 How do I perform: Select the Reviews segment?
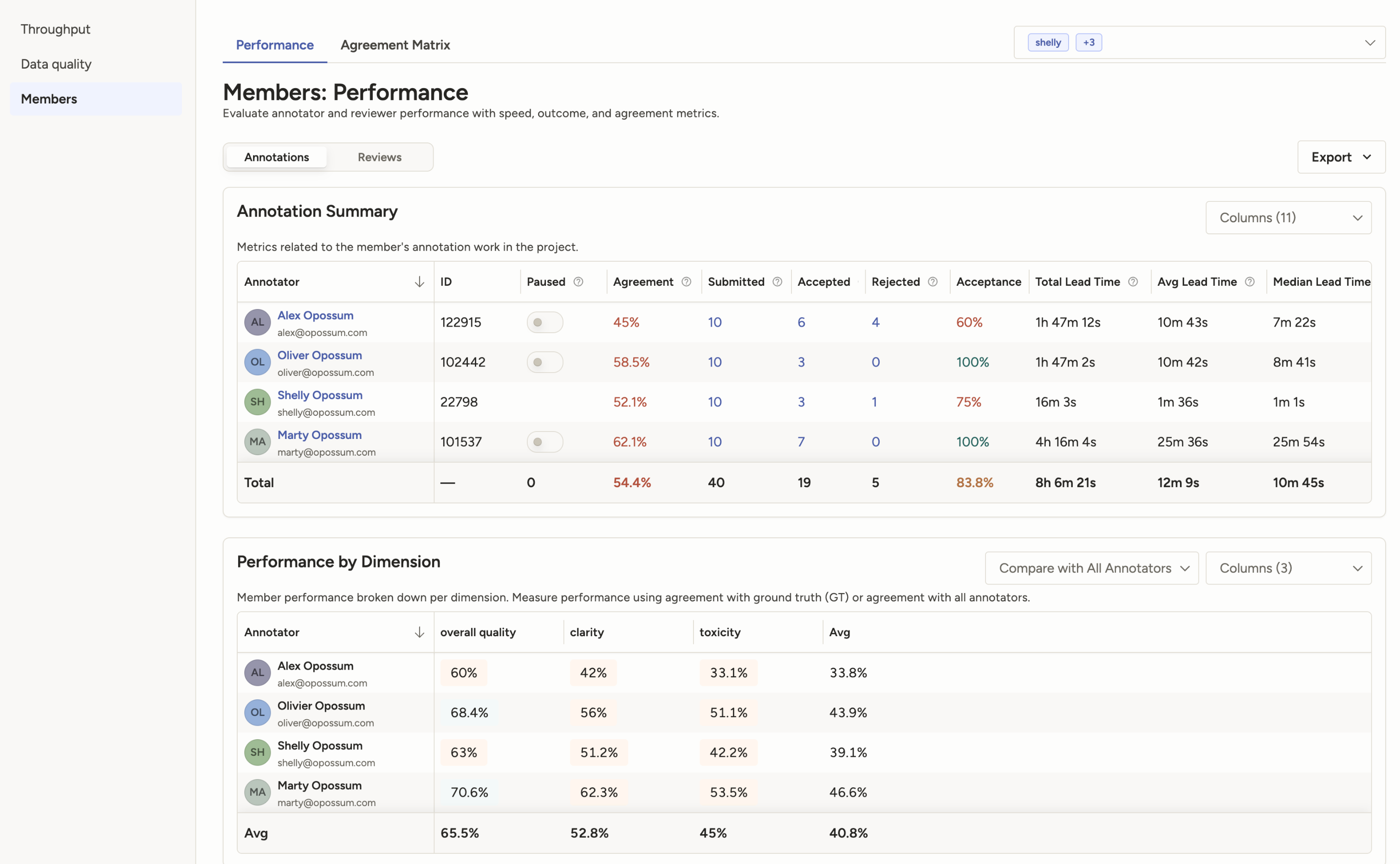(x=379, y=157)
